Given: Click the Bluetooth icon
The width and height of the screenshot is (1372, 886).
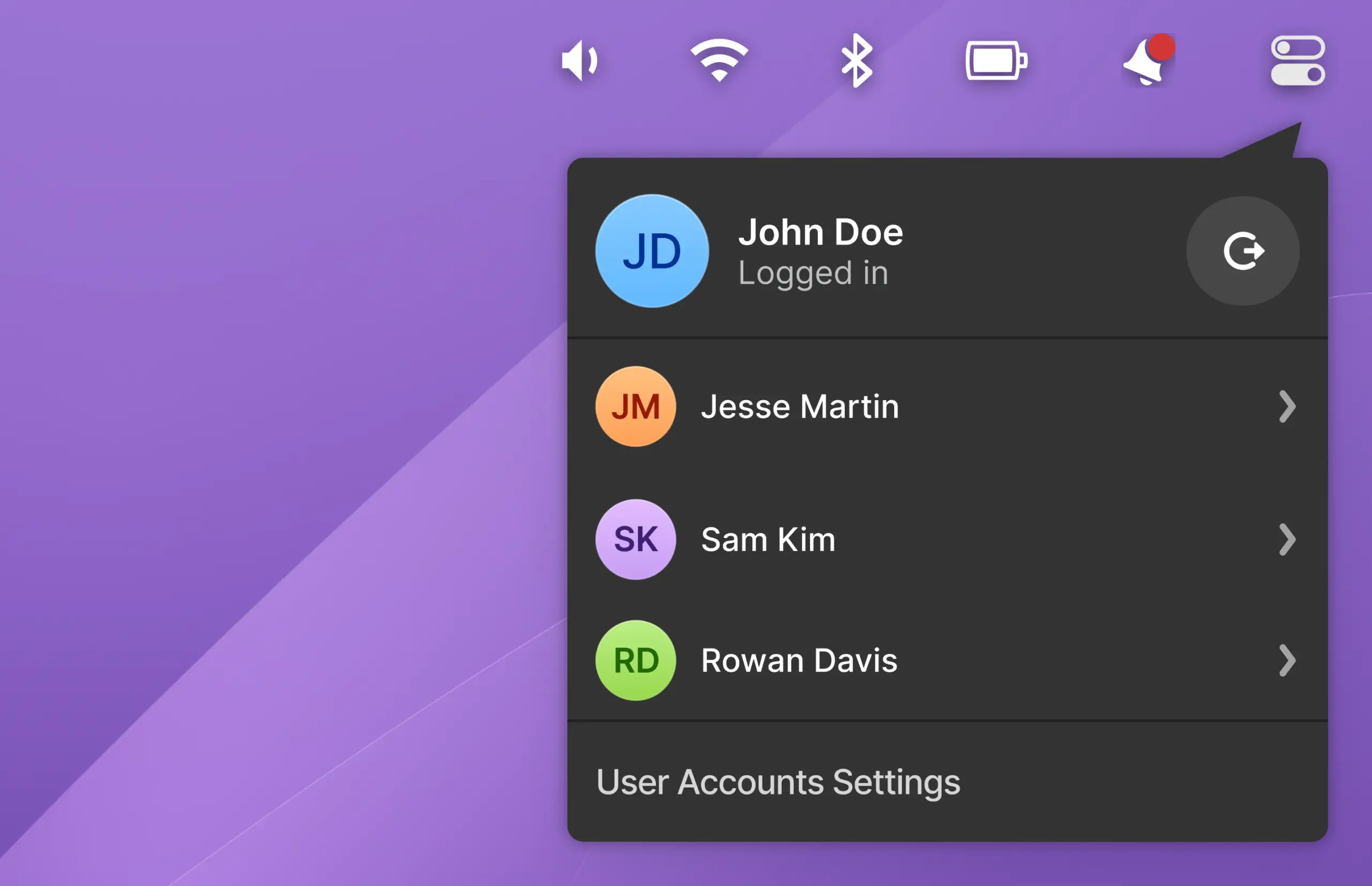Looking at the screenshot, I should (857, 61).
